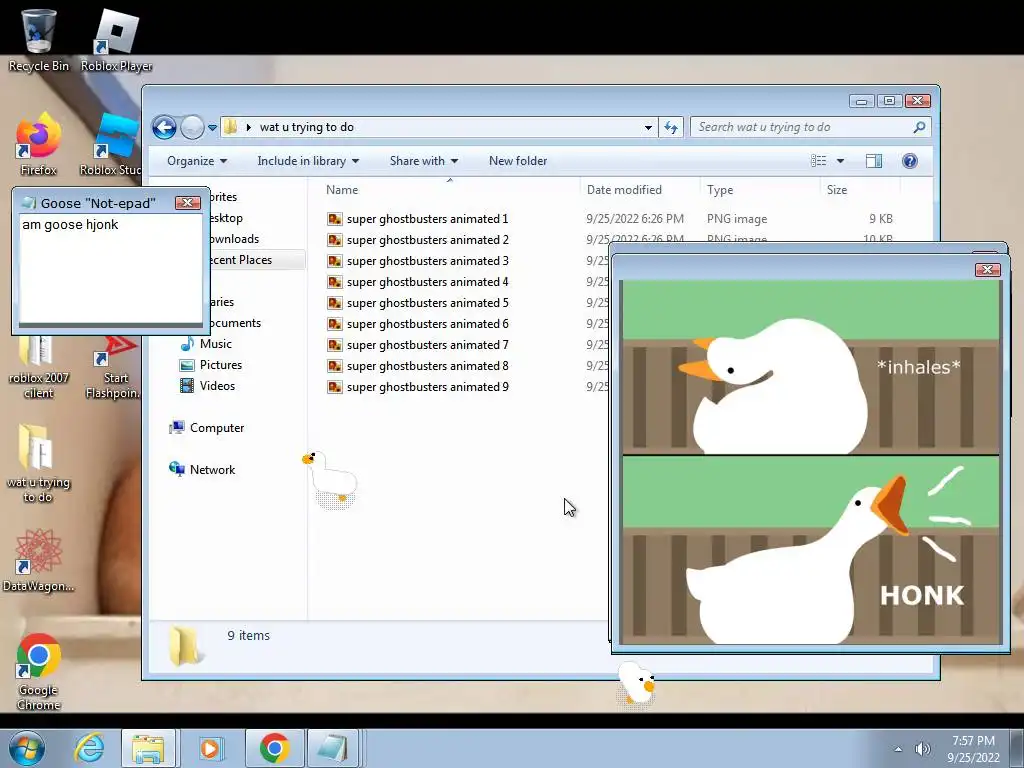Click the goose below the Explorer window
The image size is (1024, 768).
click(635, 685)
